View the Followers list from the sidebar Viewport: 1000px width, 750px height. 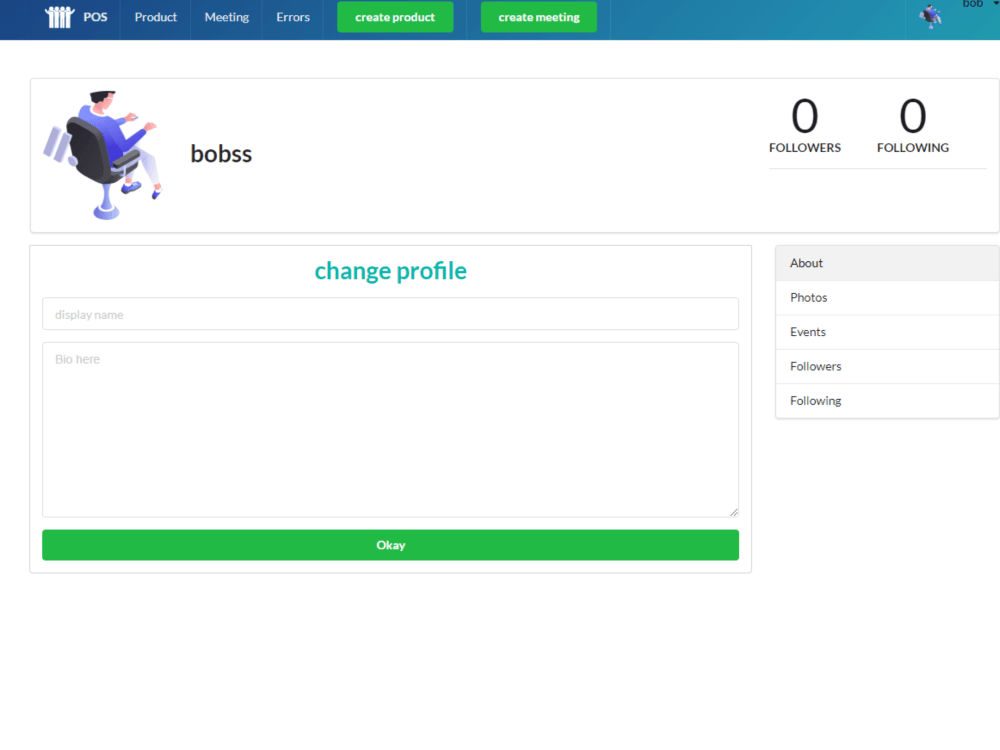click(815, 366)
